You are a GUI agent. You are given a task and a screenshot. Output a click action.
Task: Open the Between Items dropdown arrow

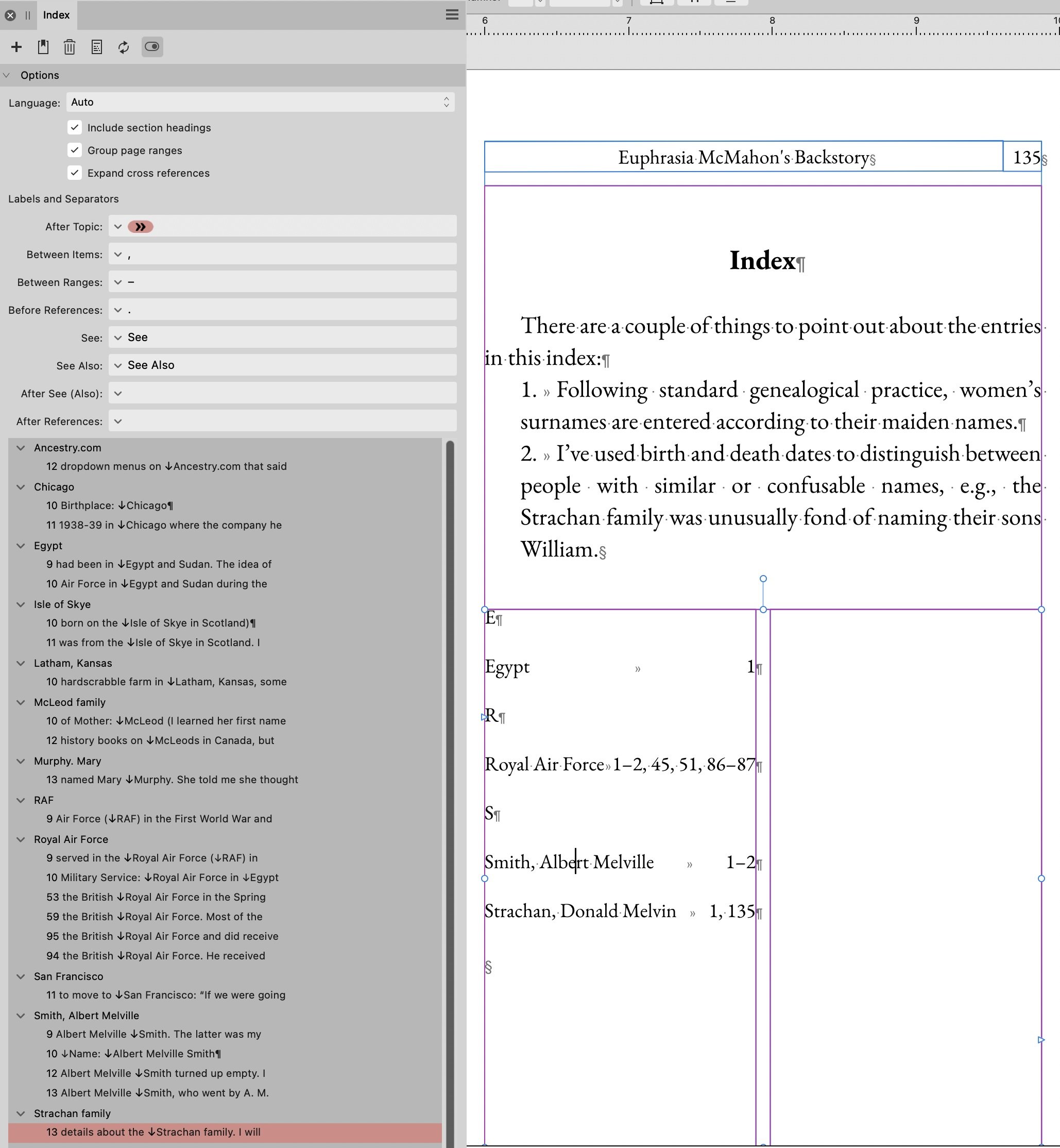[x=118, y=254]
